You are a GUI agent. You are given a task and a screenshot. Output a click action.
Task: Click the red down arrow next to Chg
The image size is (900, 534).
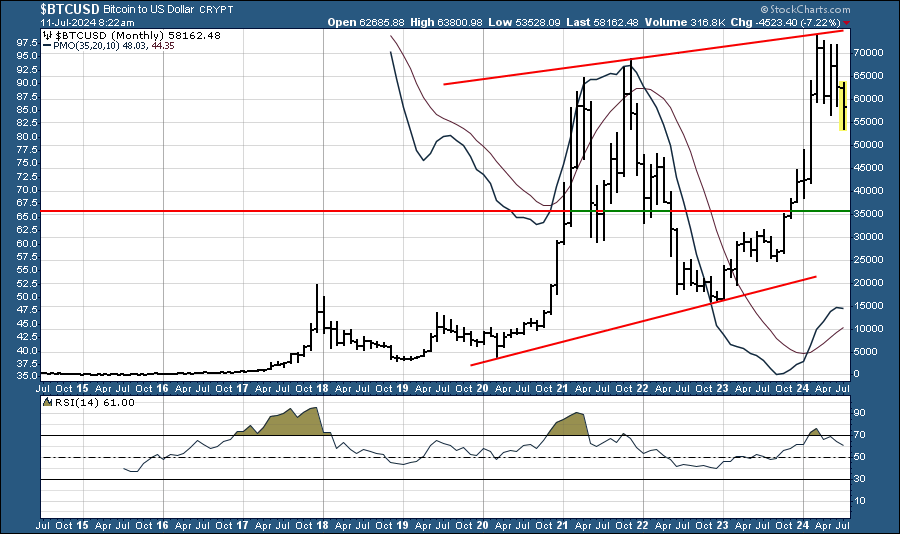(x=847, y=21)
